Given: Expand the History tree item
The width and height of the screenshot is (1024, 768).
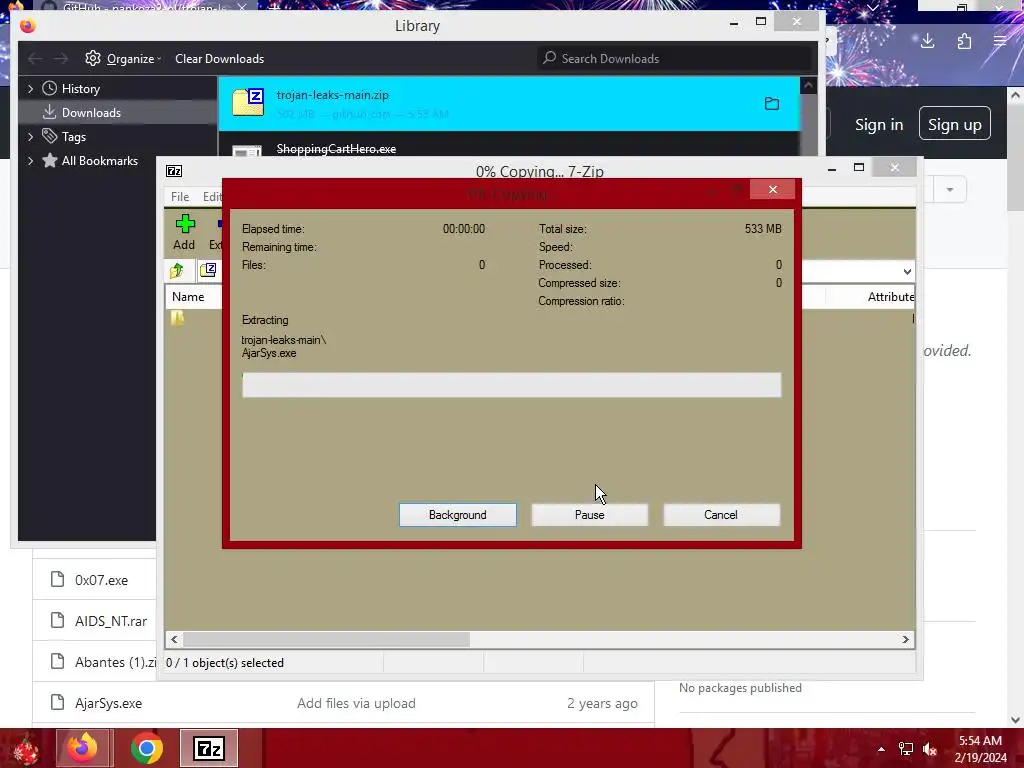Looking at the screenshot, I should pos(30,89).
